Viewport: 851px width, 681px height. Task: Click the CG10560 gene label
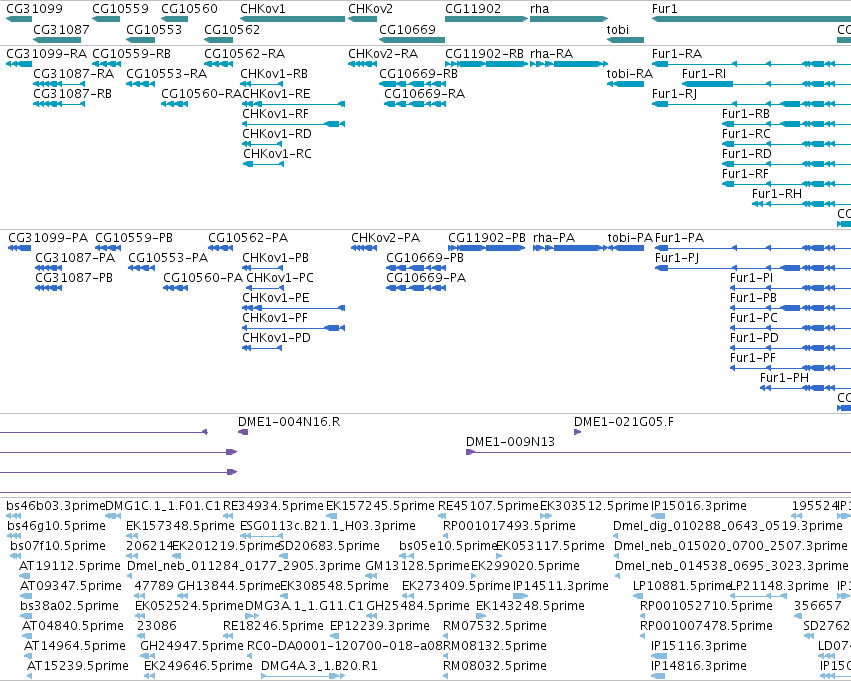189,9
